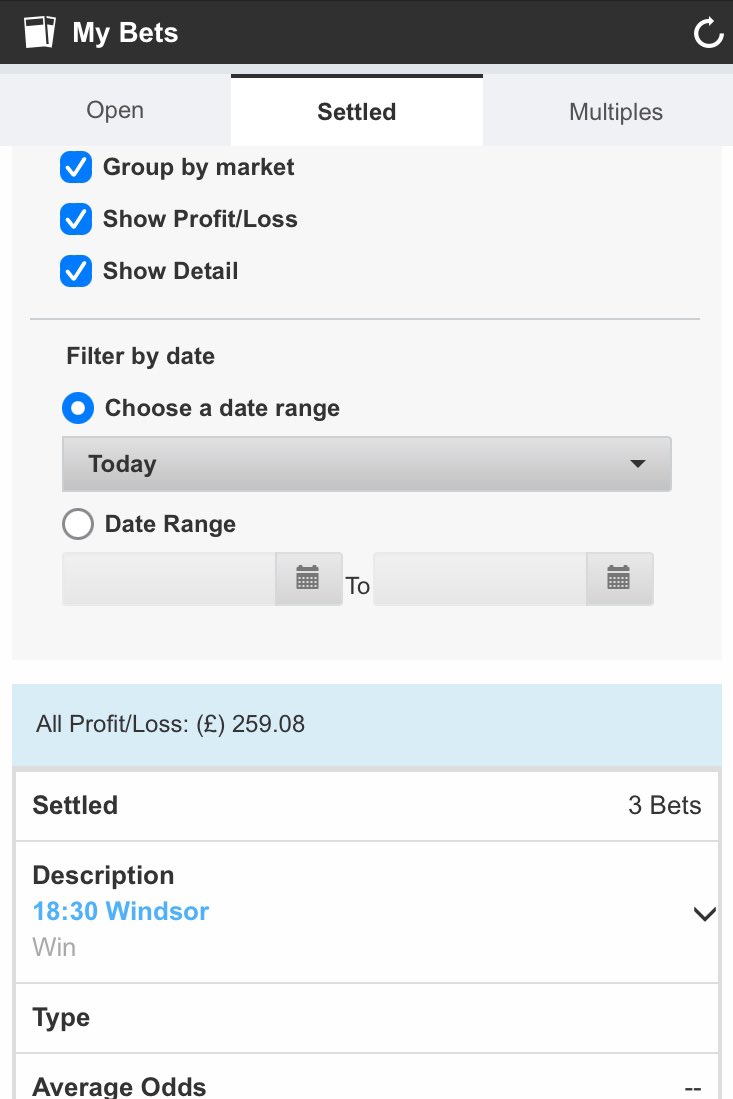Tap the Description label
Image resolution: width=733 pixels, height=1099 pixels.
coord(103,875)
